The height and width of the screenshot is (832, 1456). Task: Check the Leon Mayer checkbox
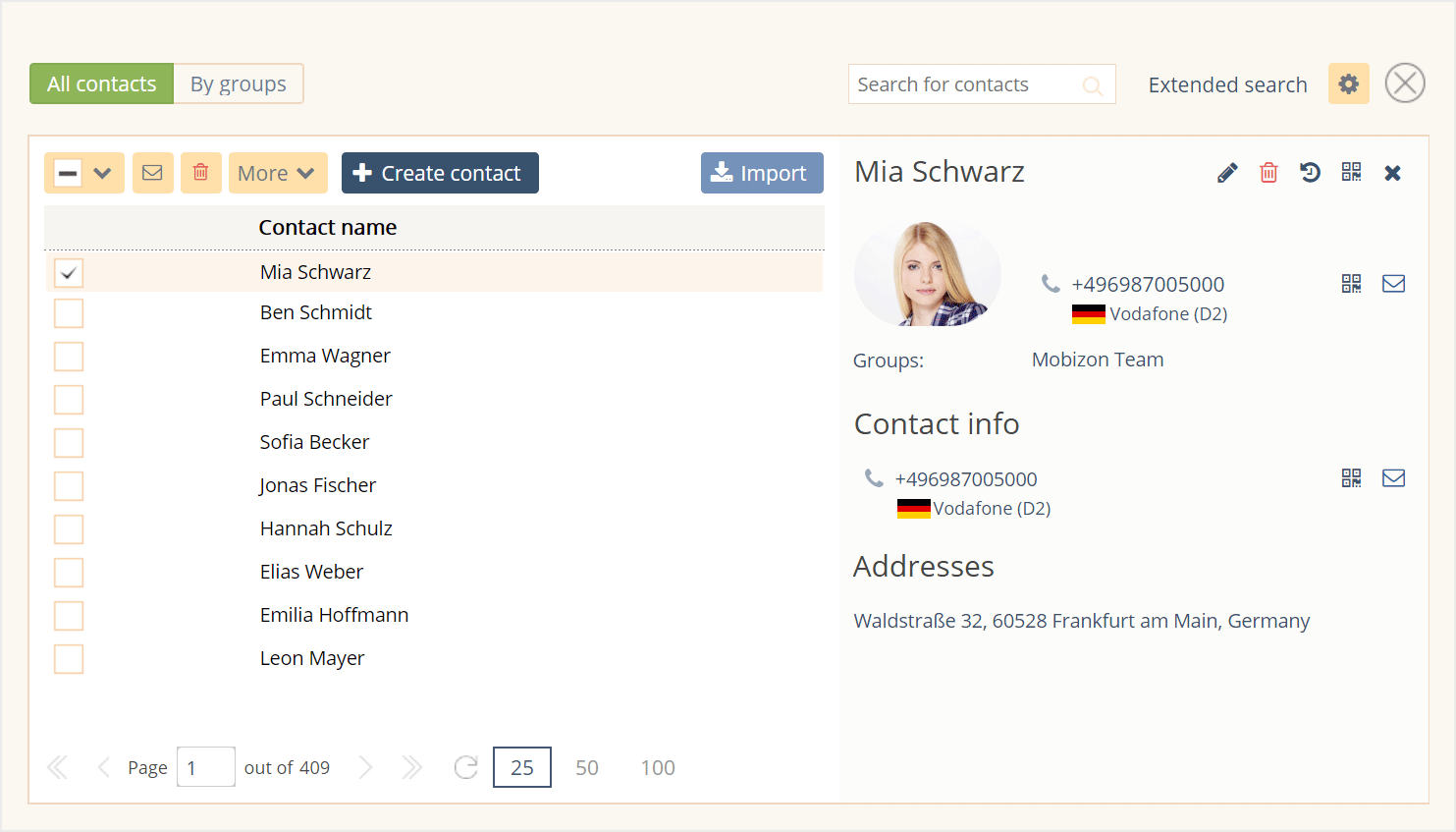tap(69, 659)
